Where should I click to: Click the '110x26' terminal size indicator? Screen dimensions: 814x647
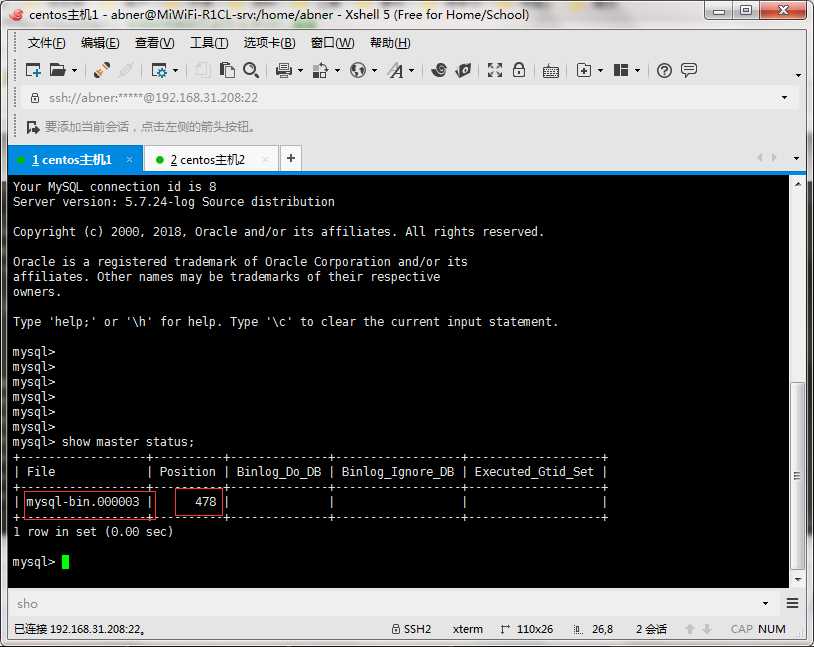pyautogui.click(x=527, y=629)
